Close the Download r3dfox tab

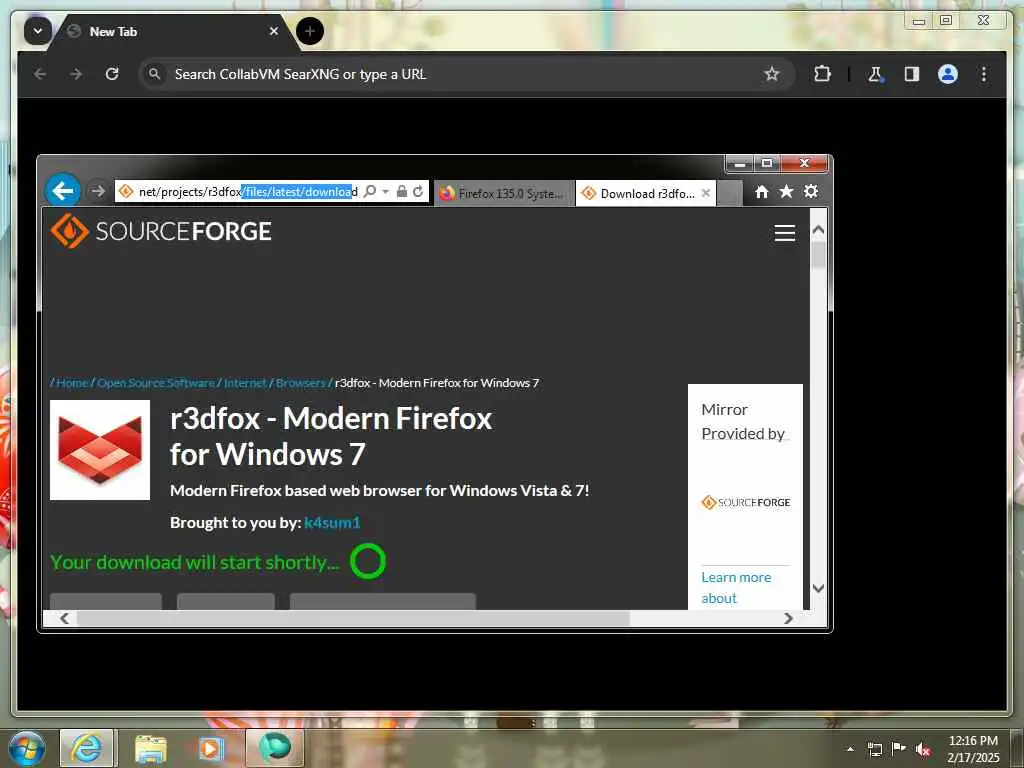[706, 193]
